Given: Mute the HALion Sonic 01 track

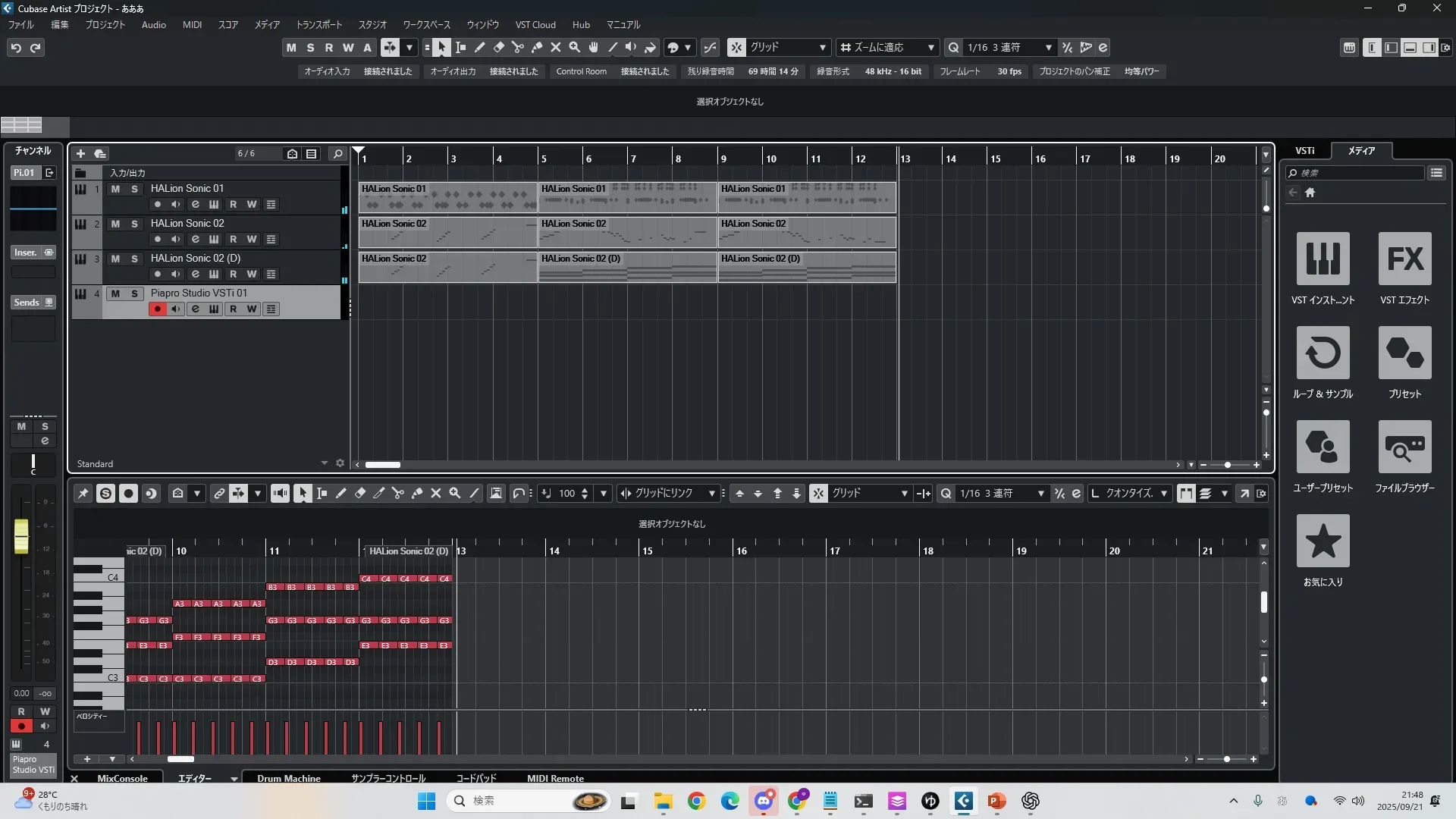Looking at the screenshot, I should [115, 189].
